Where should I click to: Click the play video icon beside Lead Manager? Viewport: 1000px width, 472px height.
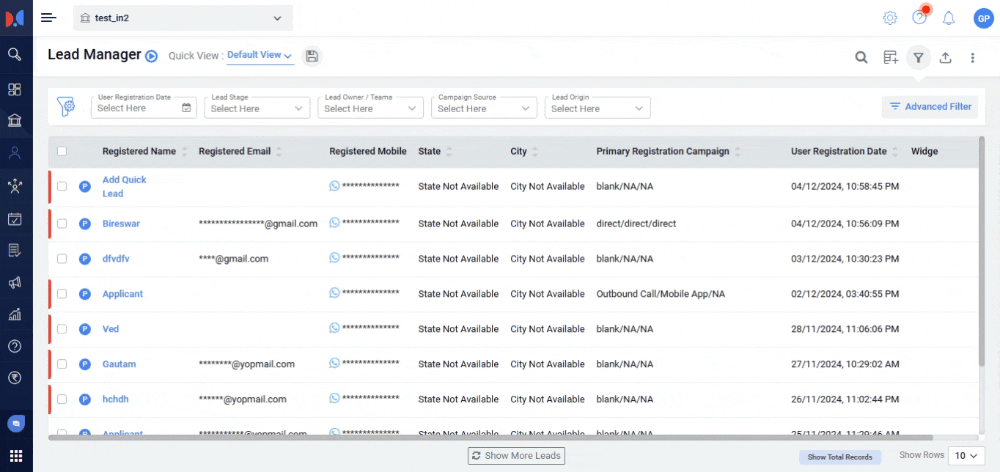tap(151, 56)
